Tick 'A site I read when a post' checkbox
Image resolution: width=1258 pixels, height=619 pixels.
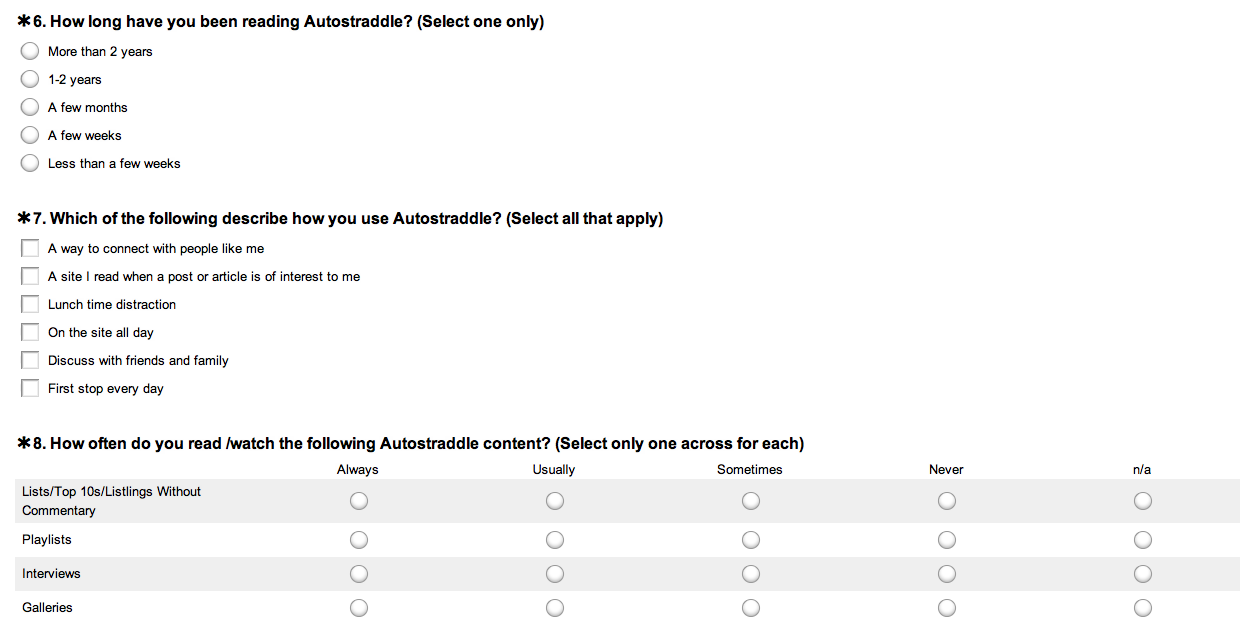30,276
